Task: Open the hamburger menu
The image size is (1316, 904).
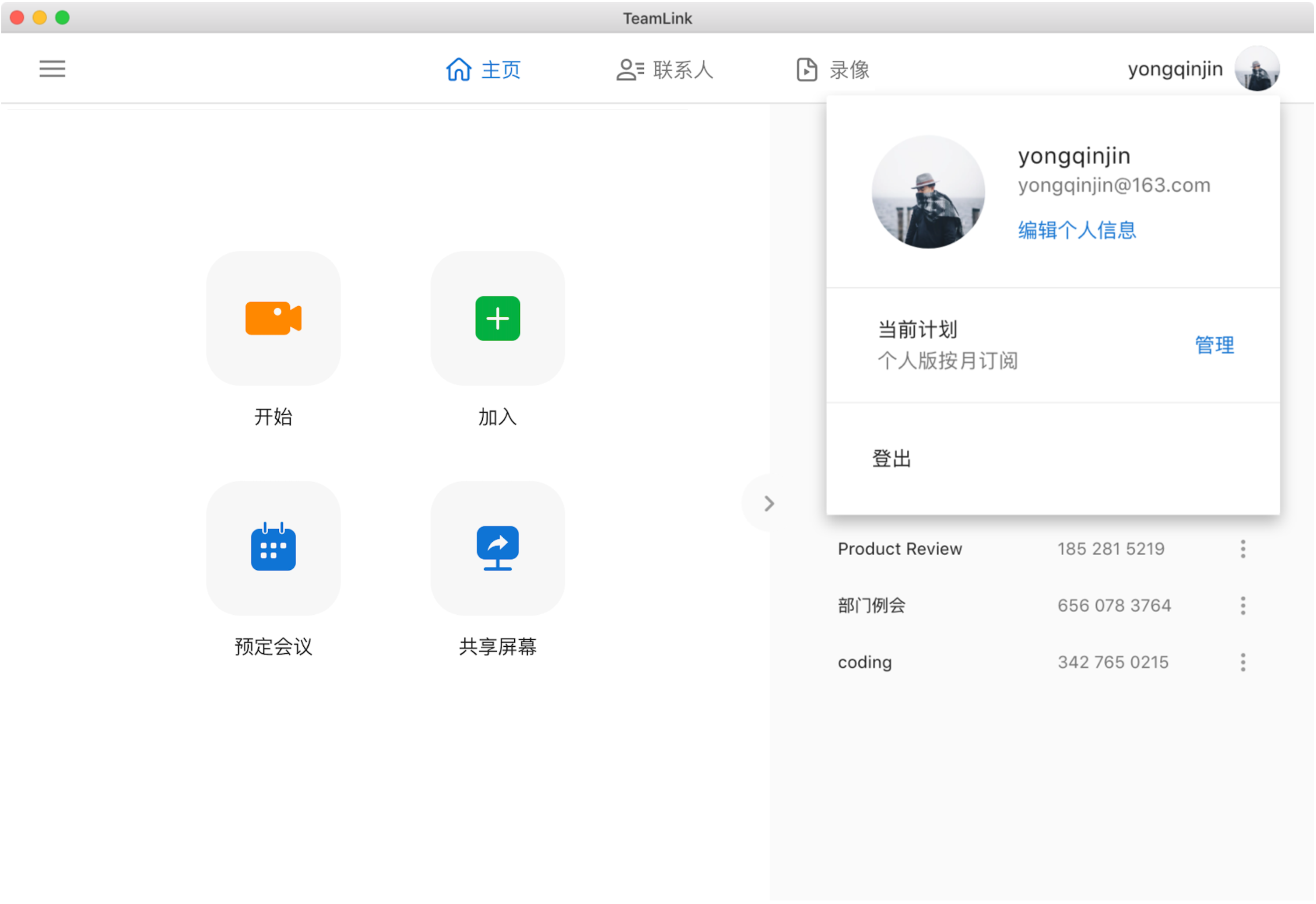Action: 52,69
